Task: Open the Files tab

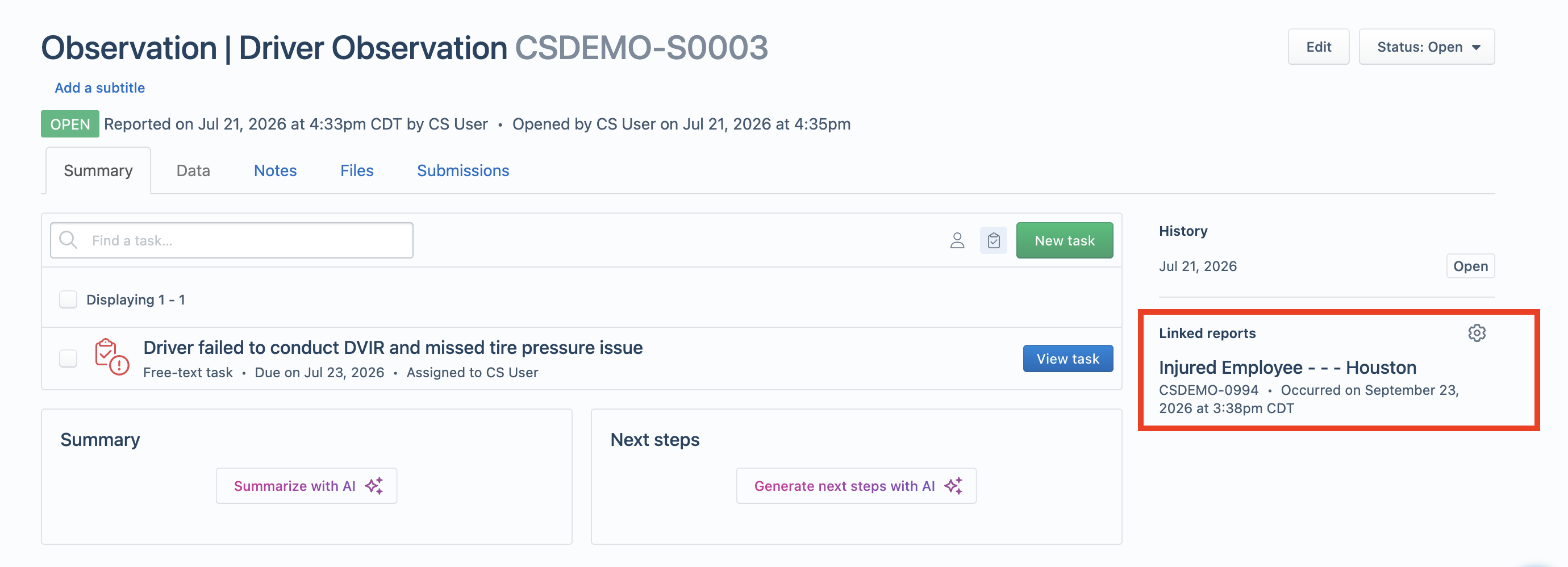Action: pos(357,170)
